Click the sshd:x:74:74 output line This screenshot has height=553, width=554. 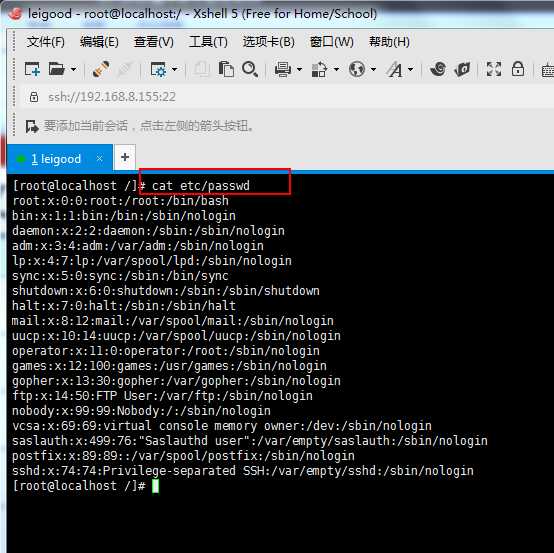click(243, 471)
